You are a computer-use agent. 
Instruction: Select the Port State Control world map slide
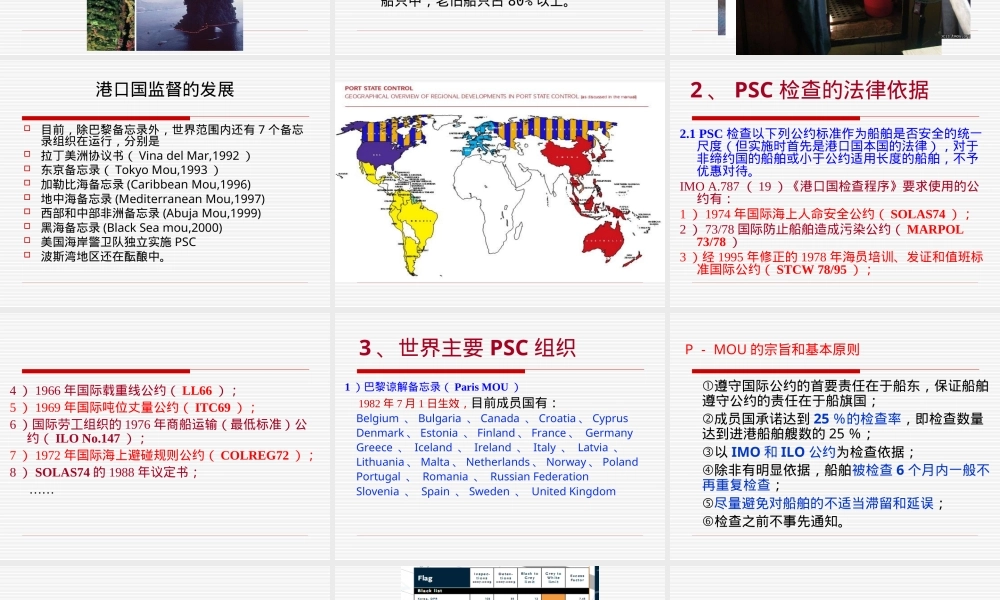point(500,184)
